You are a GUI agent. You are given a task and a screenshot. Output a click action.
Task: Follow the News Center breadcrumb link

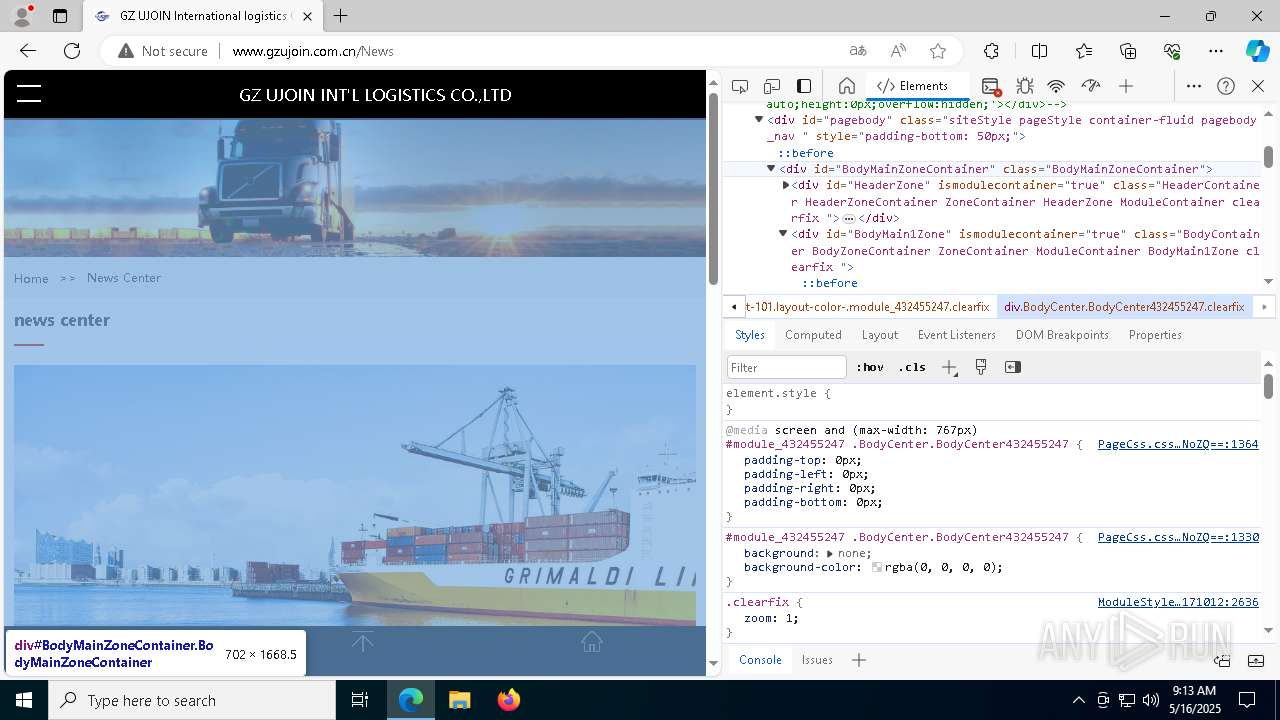[124, 278]
